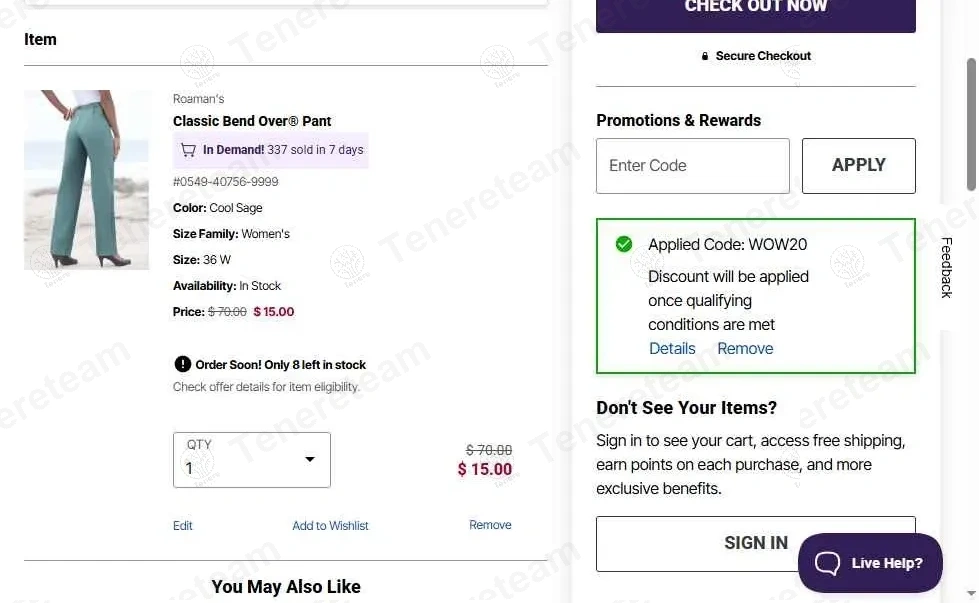Viewport: 979px width, 603px height.
Task: Open the QTY quantity dropdown
Action: 252,460
